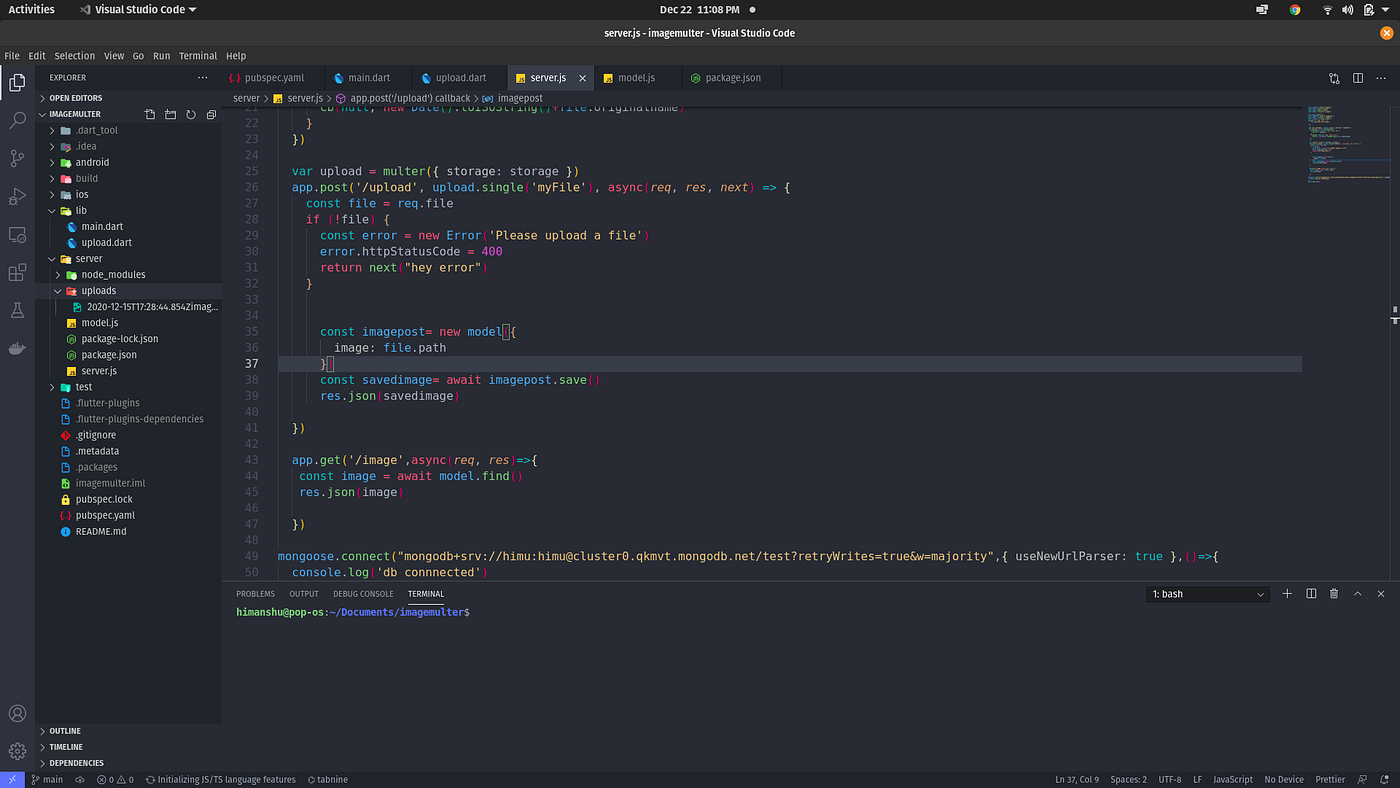Open the PROBLEMS panel tab
The height and width of the screenshot is (788, 1400).
pos(255,594)
